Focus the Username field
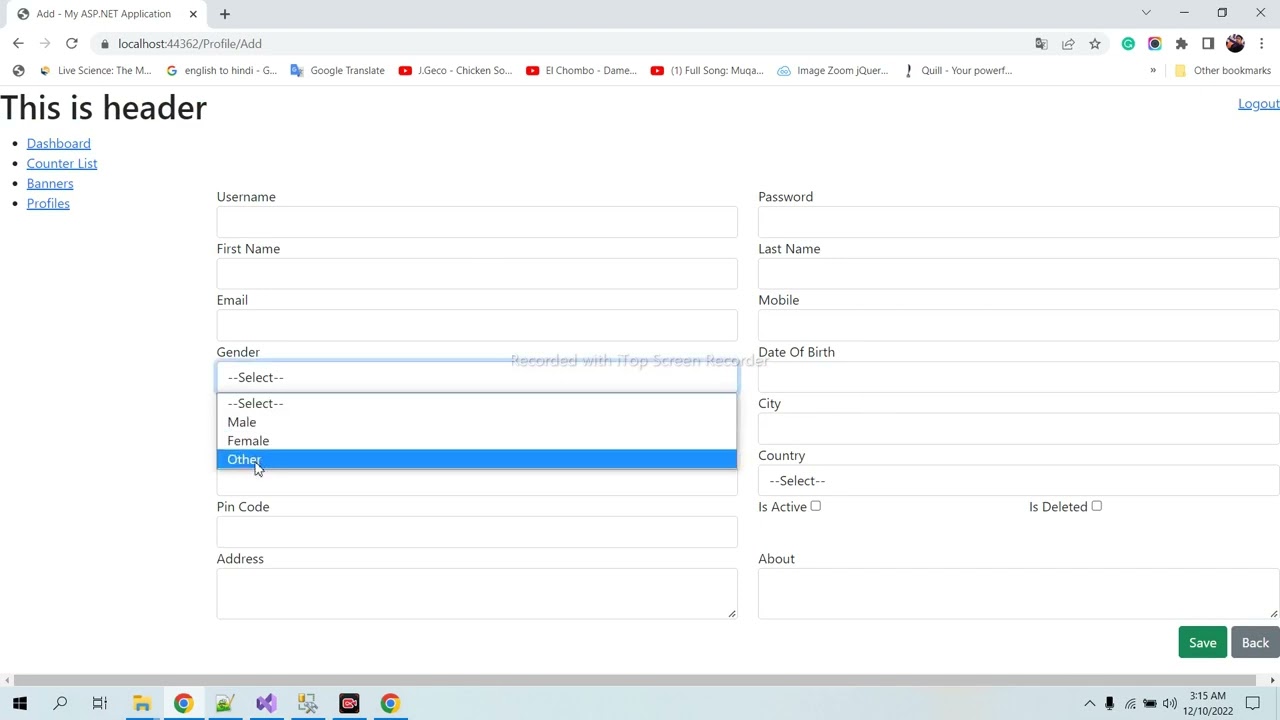The image size is (1280, 720). [x=477, y=222]
